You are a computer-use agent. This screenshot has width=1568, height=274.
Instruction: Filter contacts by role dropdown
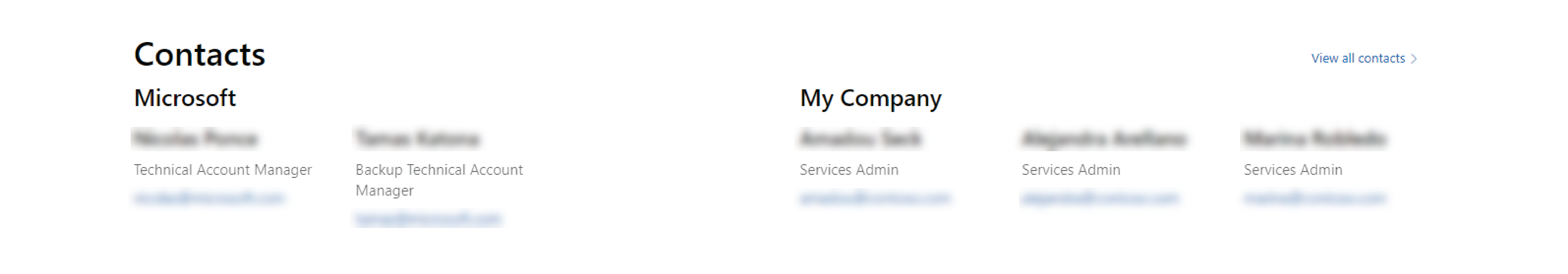[x=1358, y=57]
